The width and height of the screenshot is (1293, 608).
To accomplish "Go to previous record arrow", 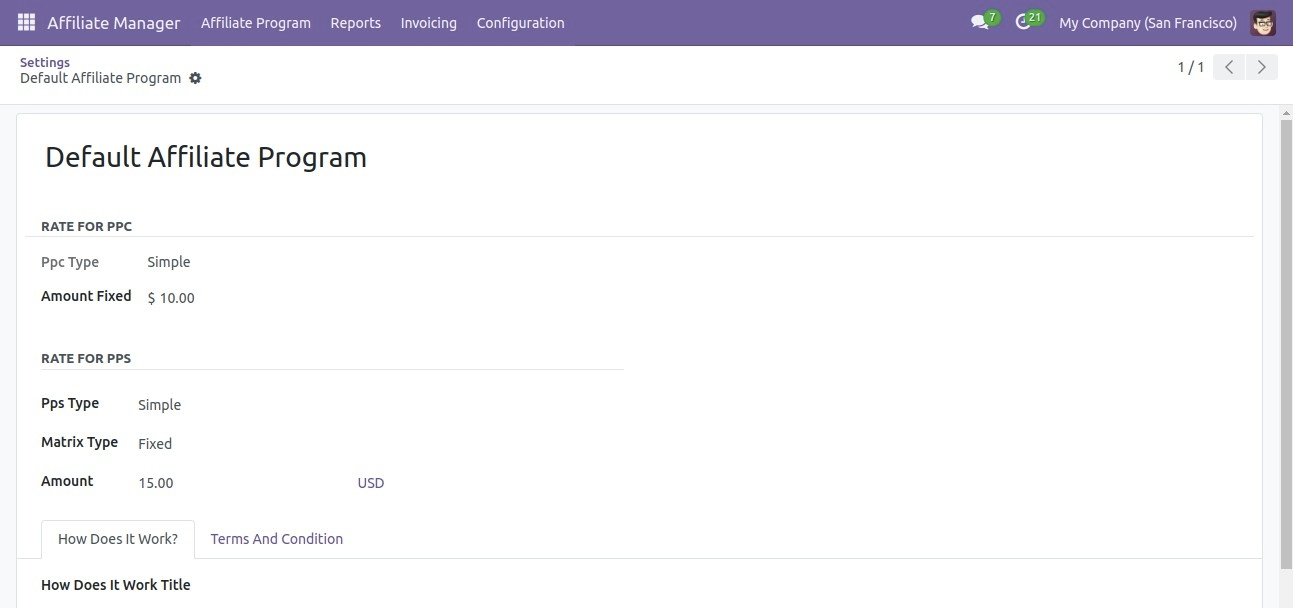I will [1229, 67].
